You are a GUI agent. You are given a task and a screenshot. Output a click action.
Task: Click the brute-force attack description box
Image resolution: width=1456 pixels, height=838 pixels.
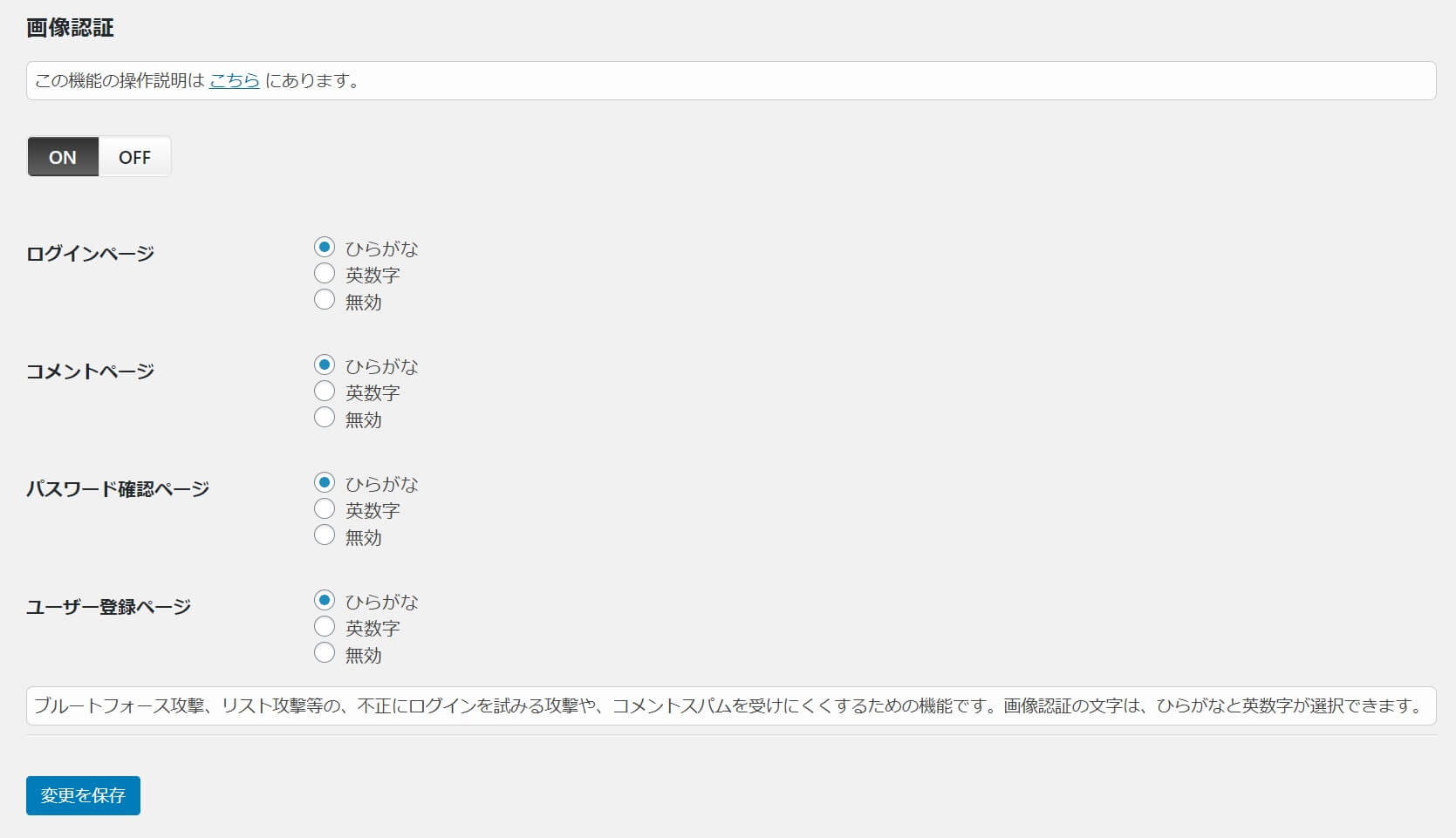tap(730, 706)
